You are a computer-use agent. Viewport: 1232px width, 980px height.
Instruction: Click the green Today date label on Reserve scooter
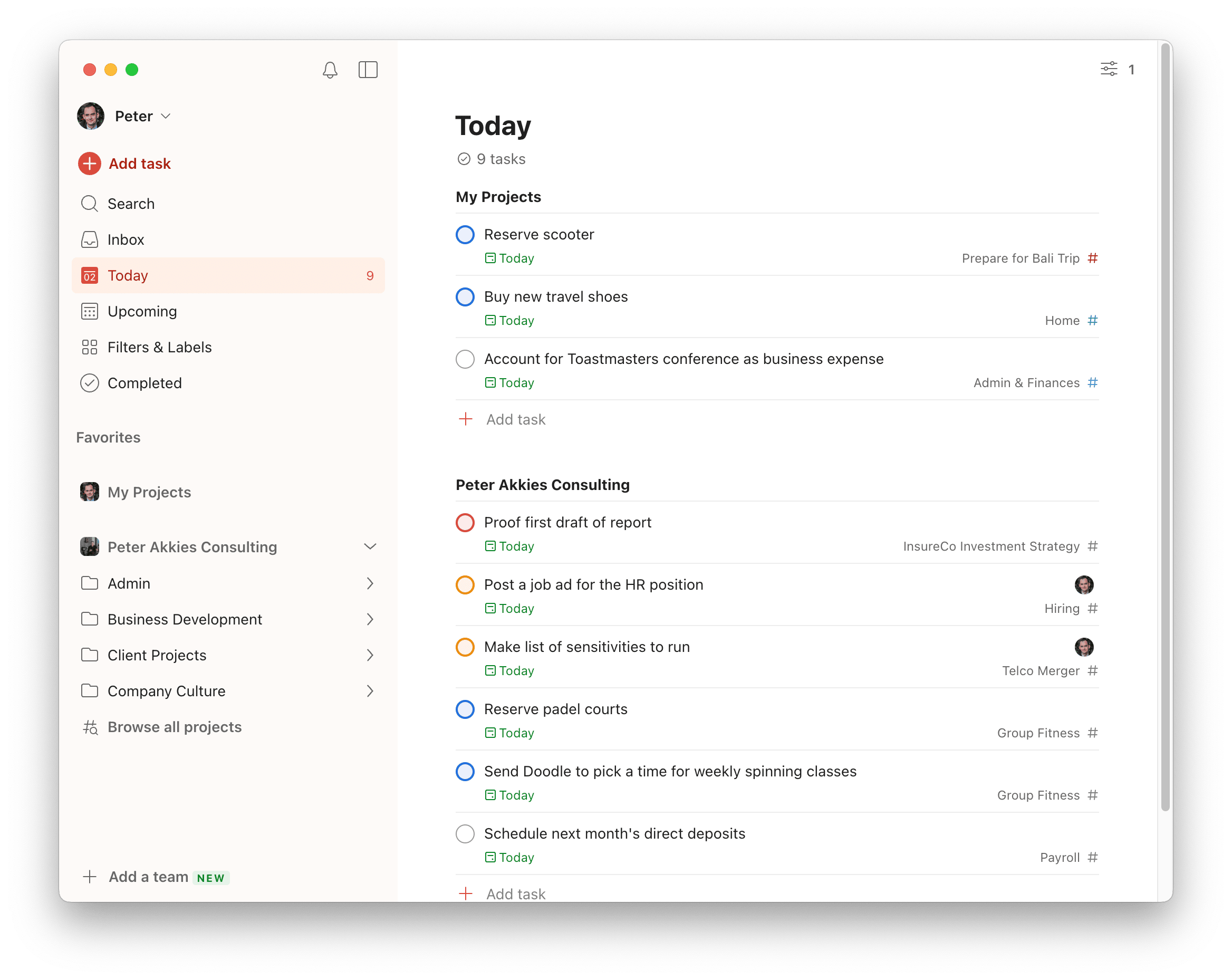coord(509,258)
